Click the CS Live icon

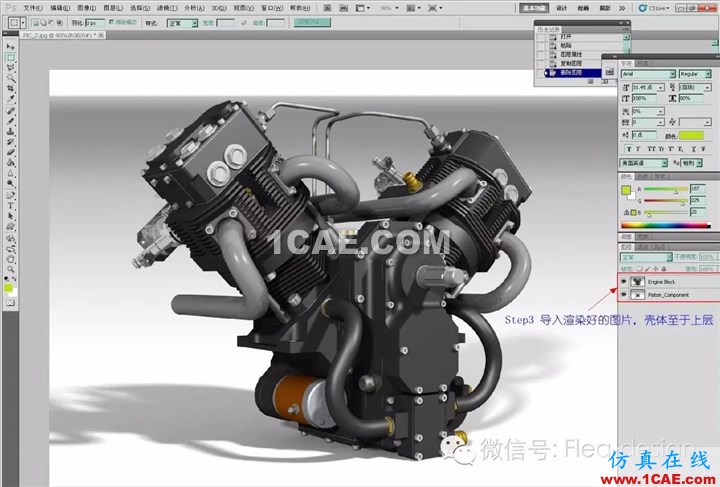tap(644, 8)
